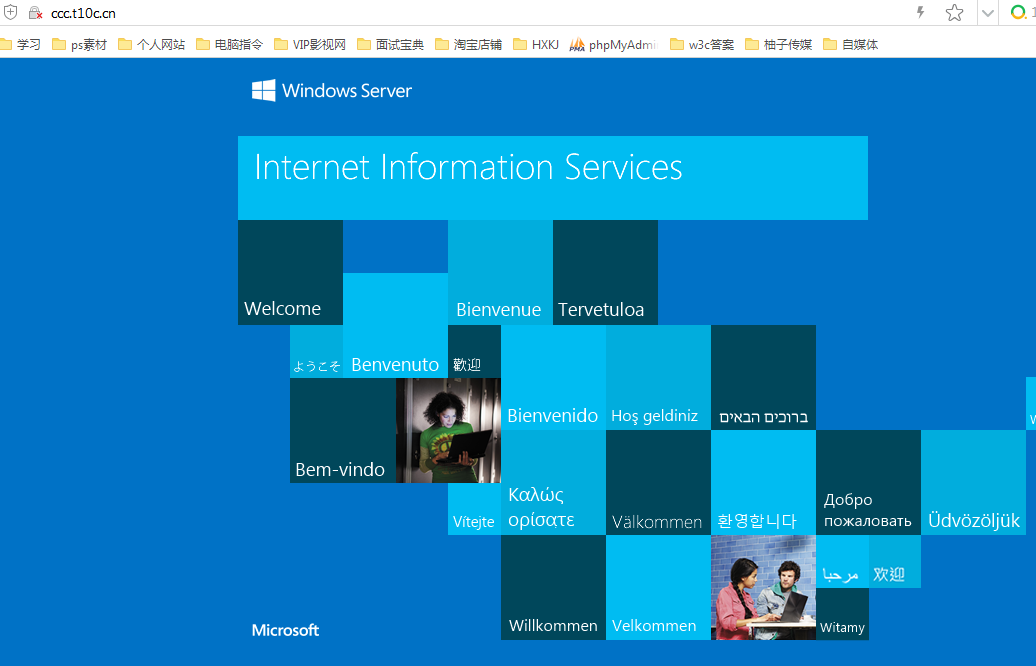The image size is (1036, 666).
Task: Click the مرحبا tile
Action: [x=842, y=561]
